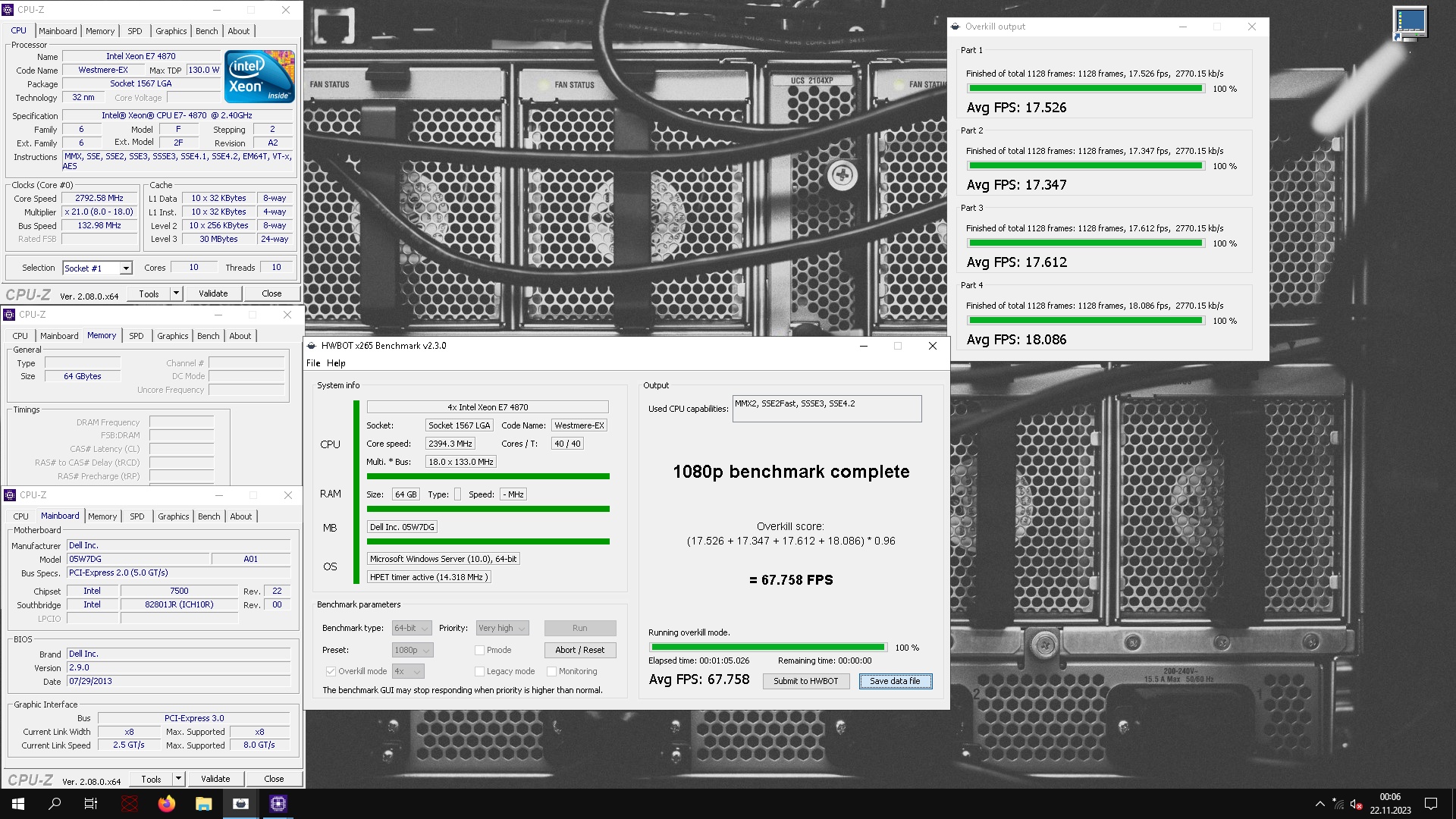
Task: Open the Preset 1080p dropdown
Action: click(x=413, y=650)
